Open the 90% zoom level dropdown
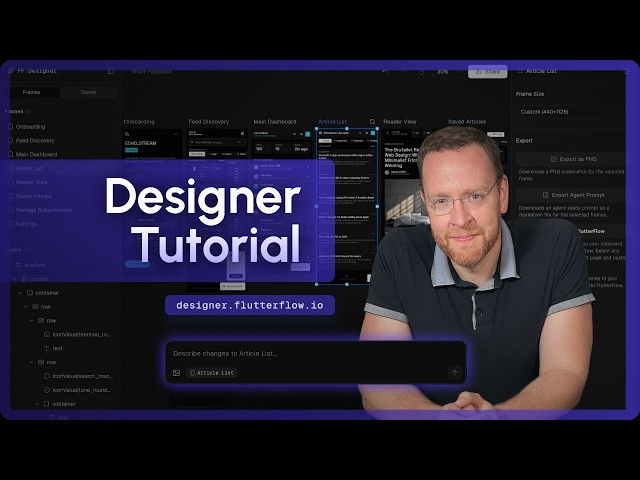The image size is (640, 480). (447, 72)
